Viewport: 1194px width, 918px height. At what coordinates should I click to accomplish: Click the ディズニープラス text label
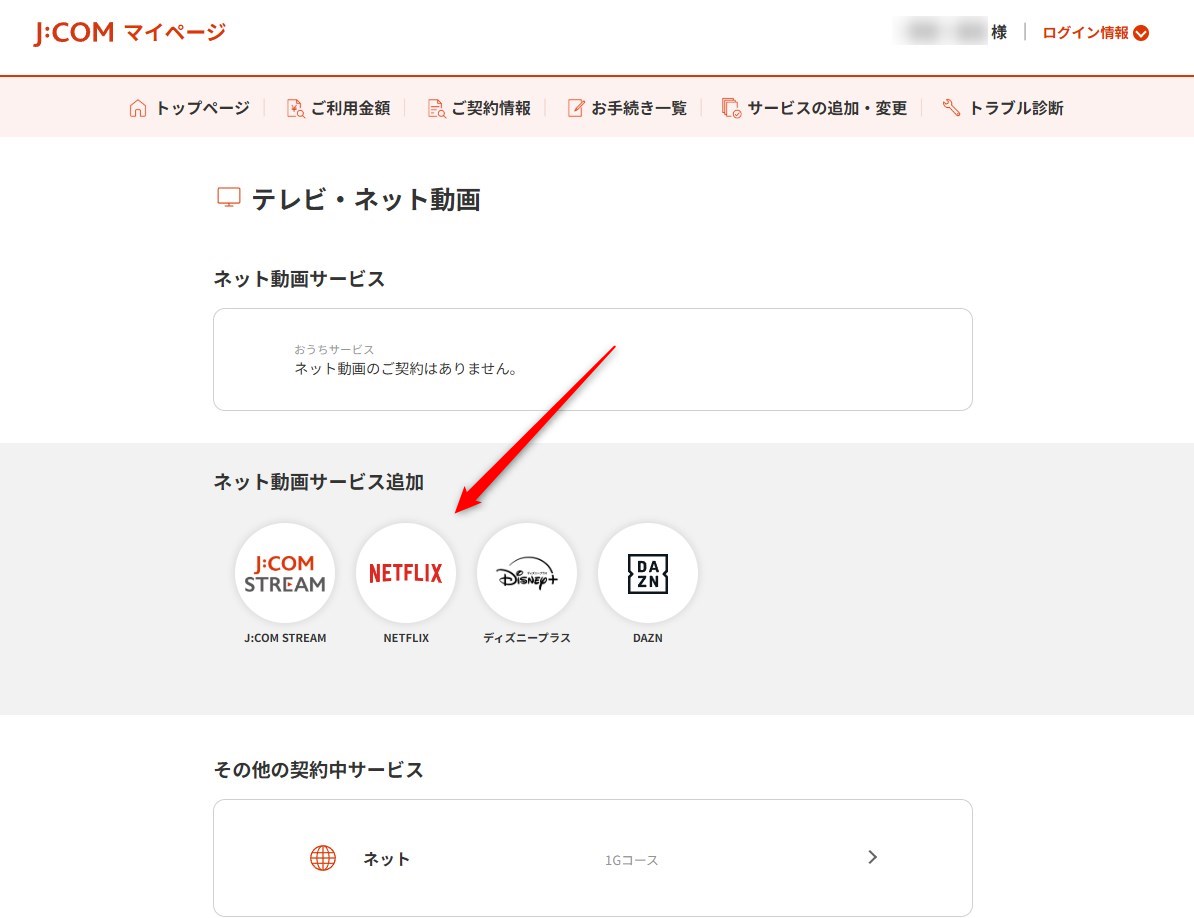pyautogui.click(x=527, y=638)
